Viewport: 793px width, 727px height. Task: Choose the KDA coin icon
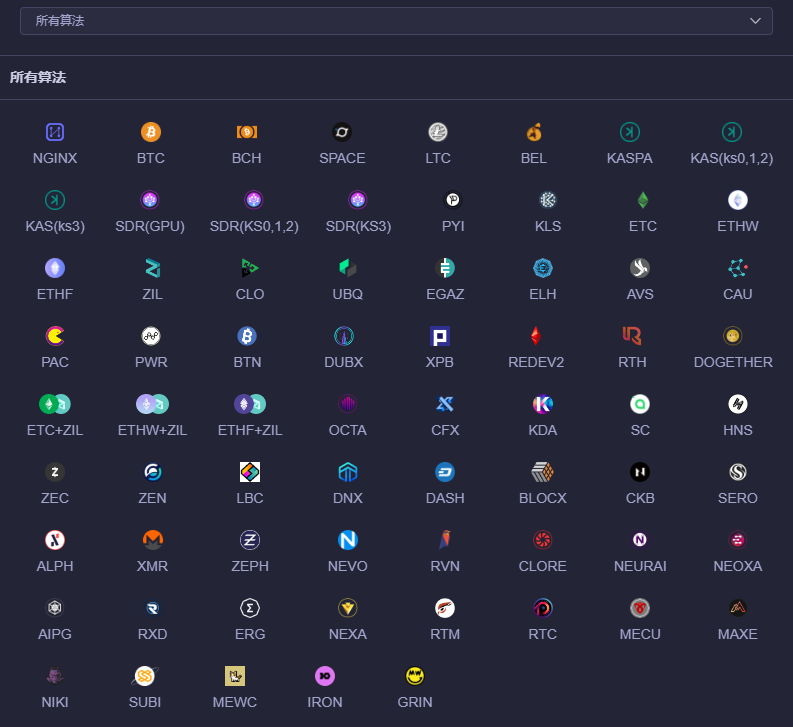[x=543, y=404]
